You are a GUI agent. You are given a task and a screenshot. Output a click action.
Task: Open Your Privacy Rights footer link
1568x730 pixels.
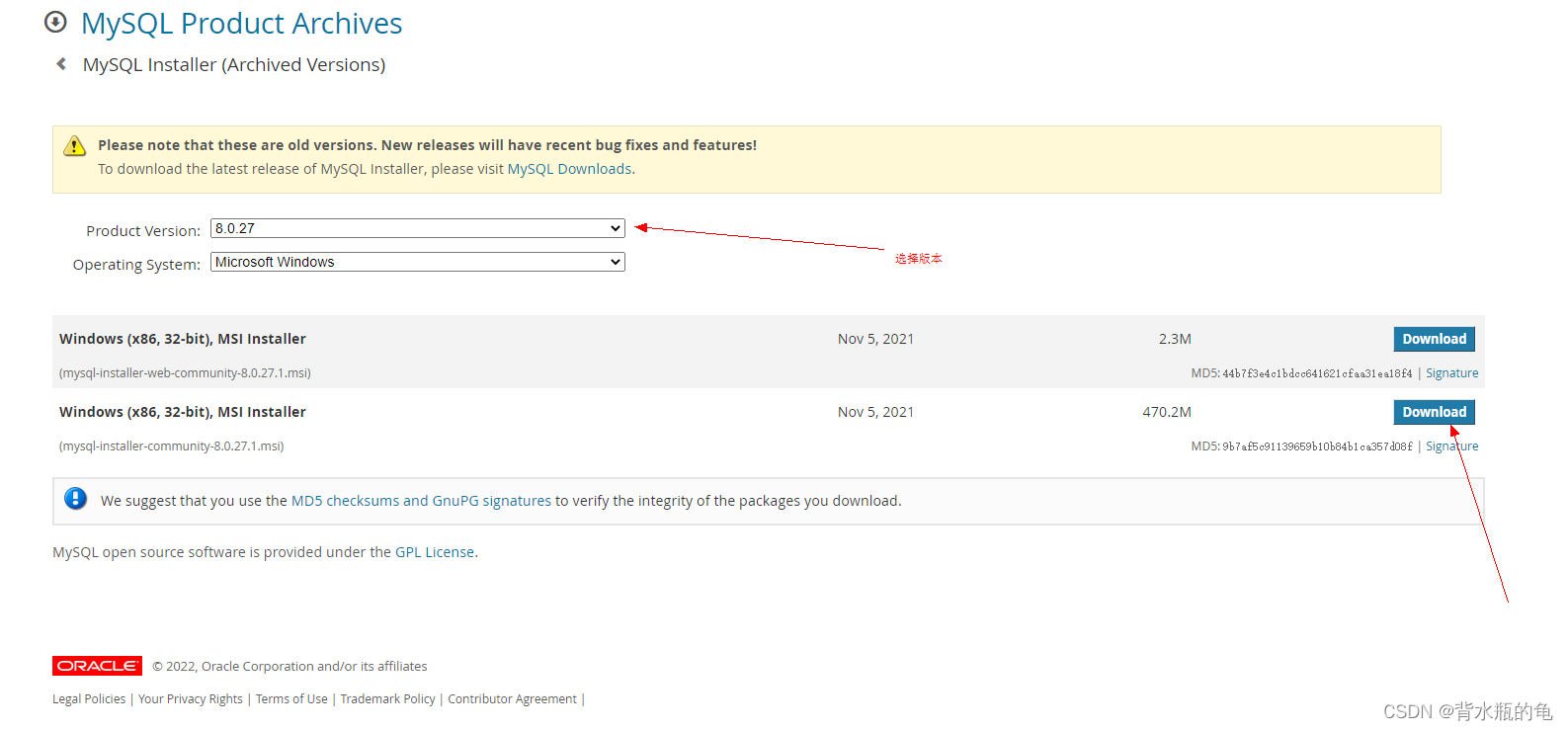(x=191, y=699)
